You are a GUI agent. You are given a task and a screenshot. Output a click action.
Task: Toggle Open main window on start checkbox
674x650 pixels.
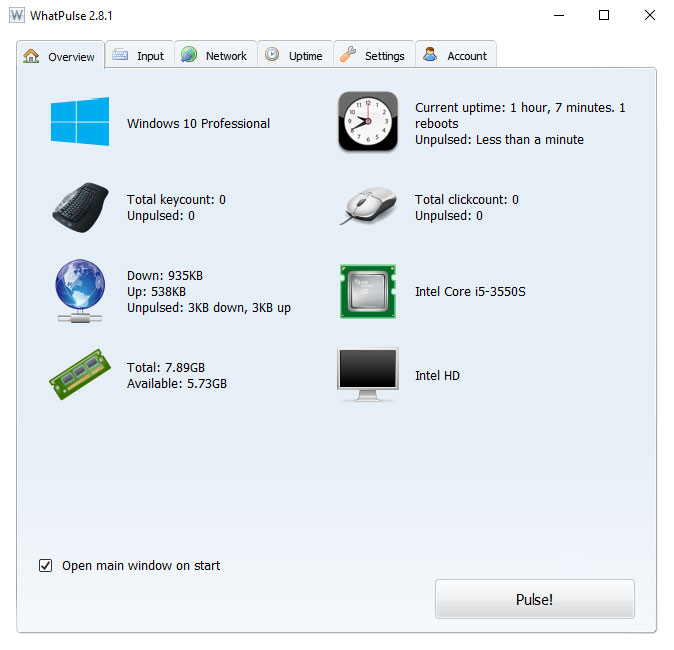point(46,565)
